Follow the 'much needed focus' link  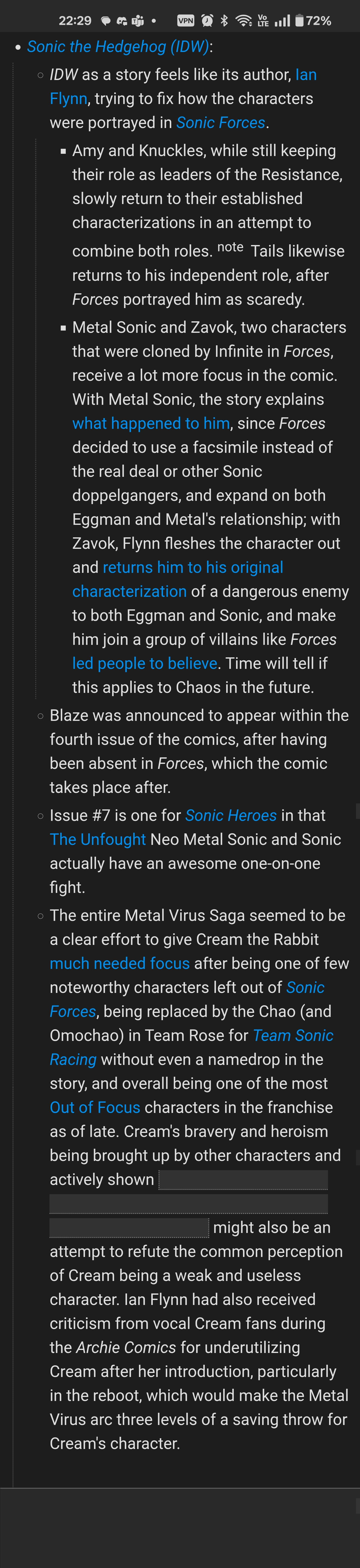pyautogui.click(x=120, y=964)
